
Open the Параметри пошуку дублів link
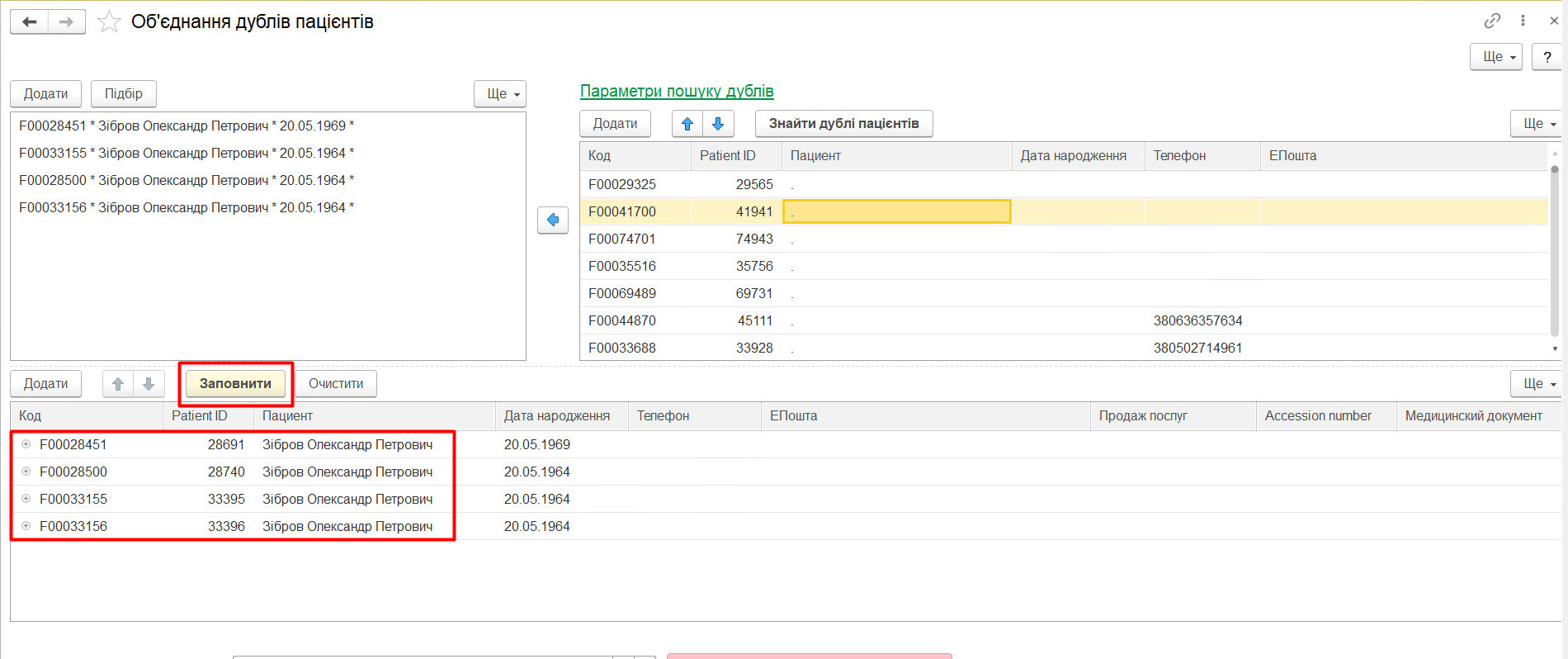pyautogui.click(x=677, y=91)
